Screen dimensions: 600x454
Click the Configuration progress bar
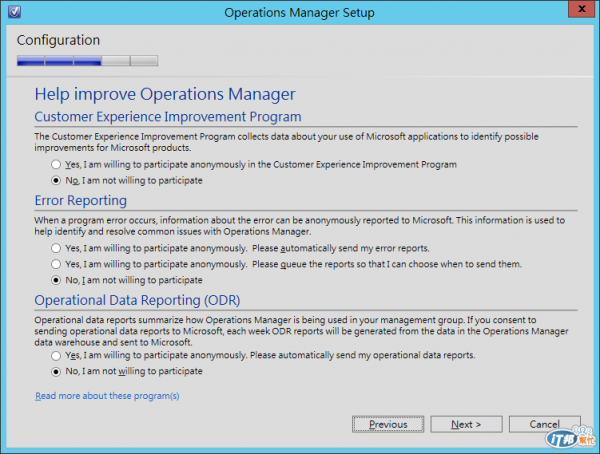[87, 60]
